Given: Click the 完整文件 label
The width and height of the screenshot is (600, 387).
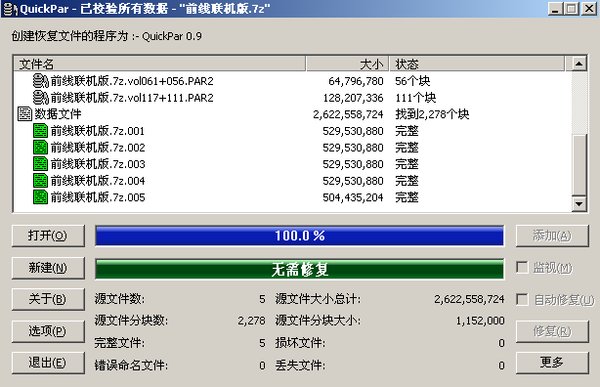Looking at the screenshot, I should pos(120,343).
